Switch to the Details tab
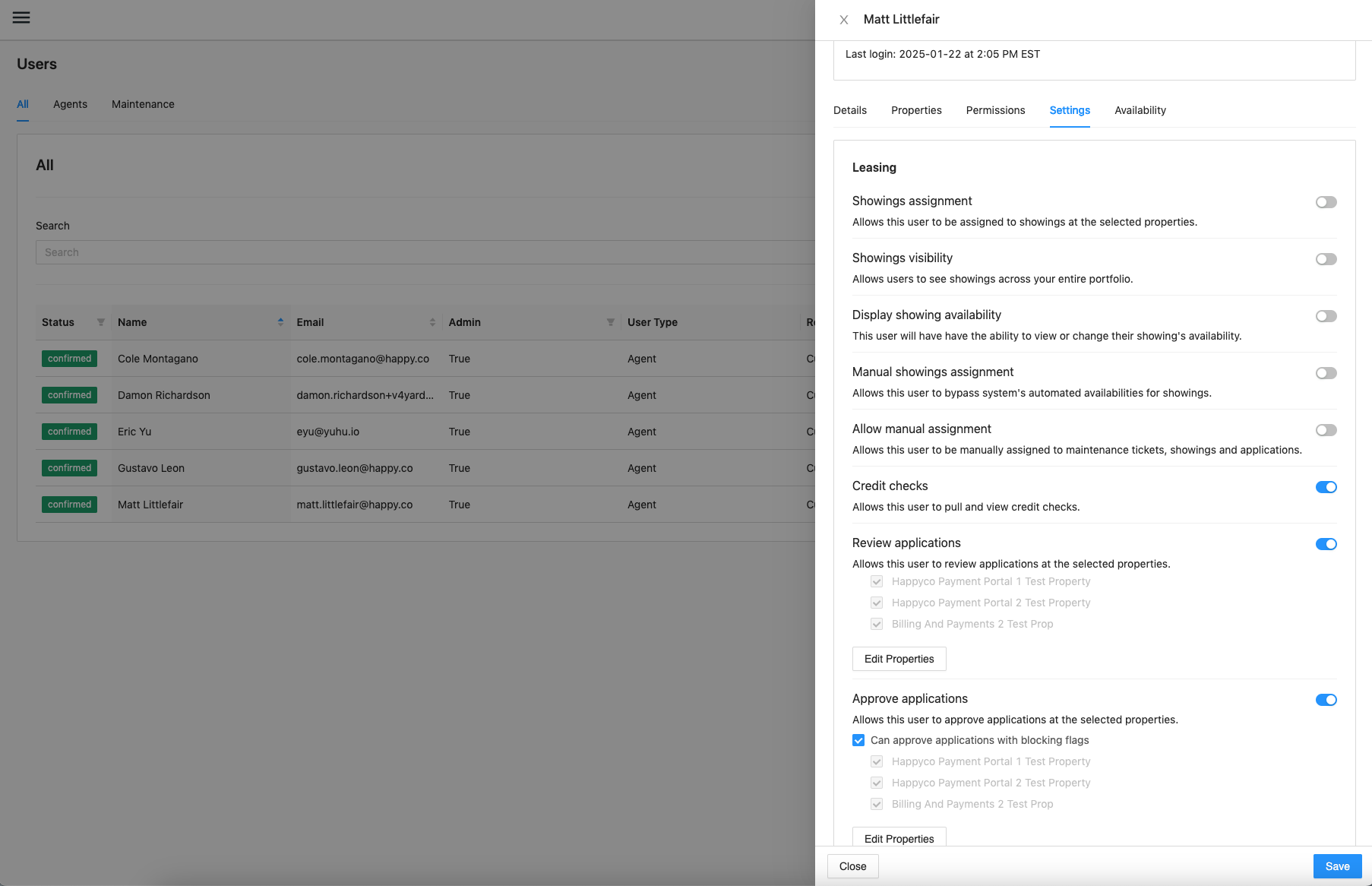Image resolution: width=1372 pixels, height=886 pixels. click(x=850, y=110)
